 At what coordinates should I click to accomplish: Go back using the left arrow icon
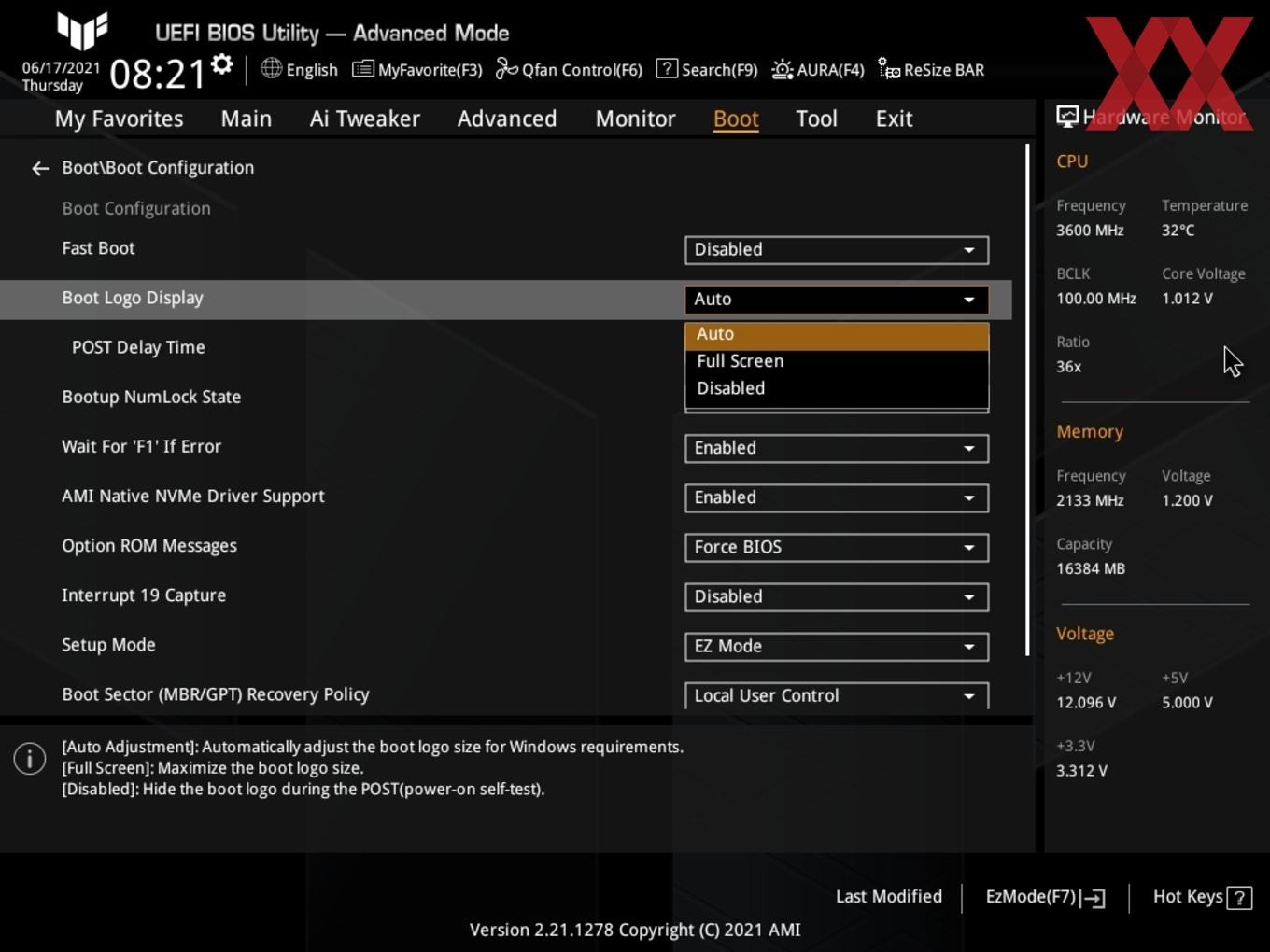point(40,168)
